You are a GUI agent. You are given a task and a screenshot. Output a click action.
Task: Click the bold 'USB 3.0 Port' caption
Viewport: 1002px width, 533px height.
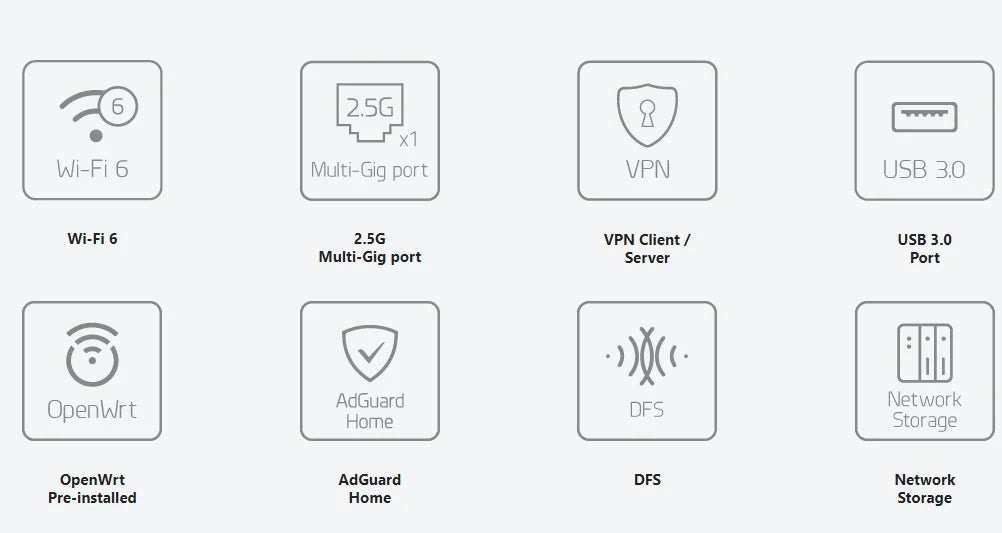924,248
